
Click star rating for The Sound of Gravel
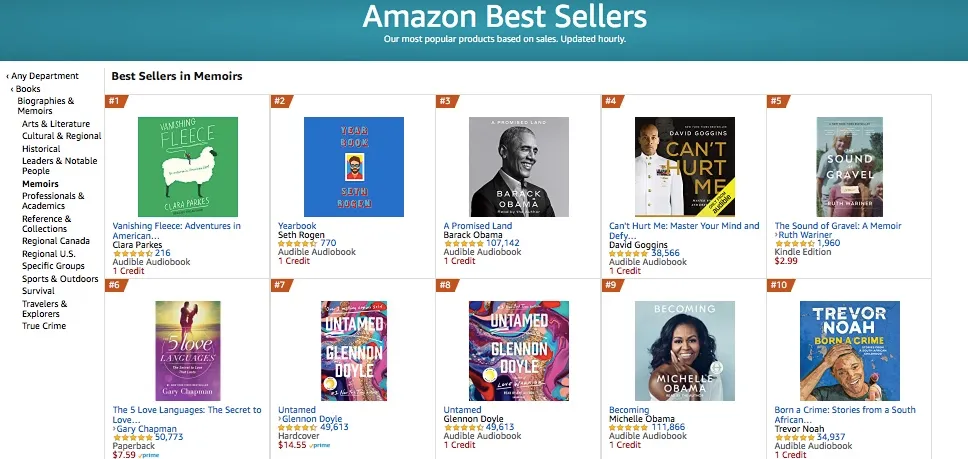click(795, 243)
